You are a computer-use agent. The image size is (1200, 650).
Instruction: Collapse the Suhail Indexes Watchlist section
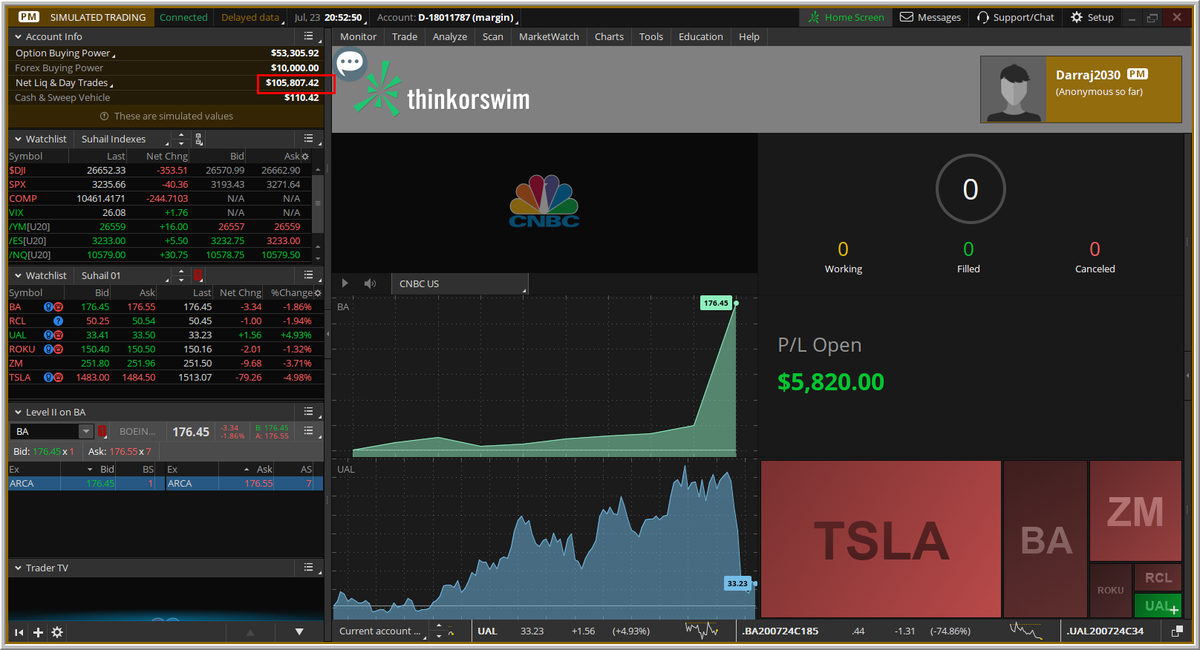pos(18,139)
